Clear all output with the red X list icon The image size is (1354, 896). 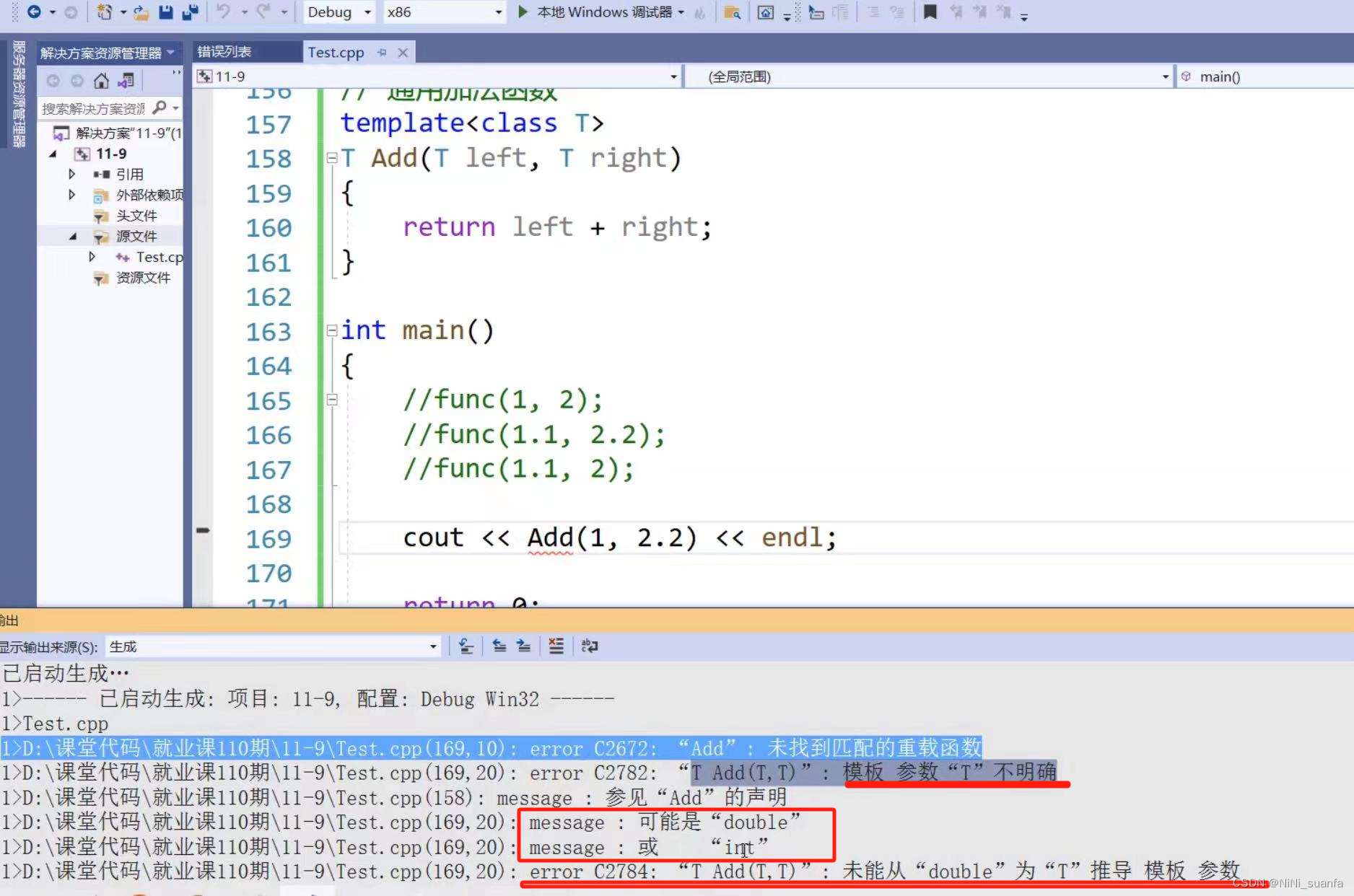click(556, 646)
